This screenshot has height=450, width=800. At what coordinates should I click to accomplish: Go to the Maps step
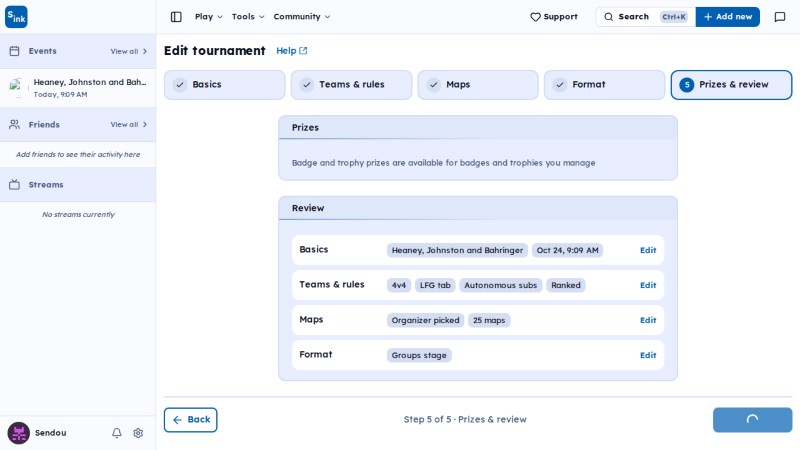[478, 85]
